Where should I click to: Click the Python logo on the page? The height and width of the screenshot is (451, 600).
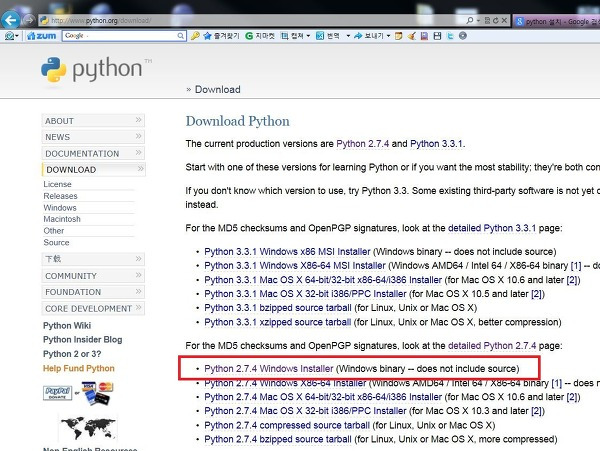pyautogui.click(x=96, y=70)
